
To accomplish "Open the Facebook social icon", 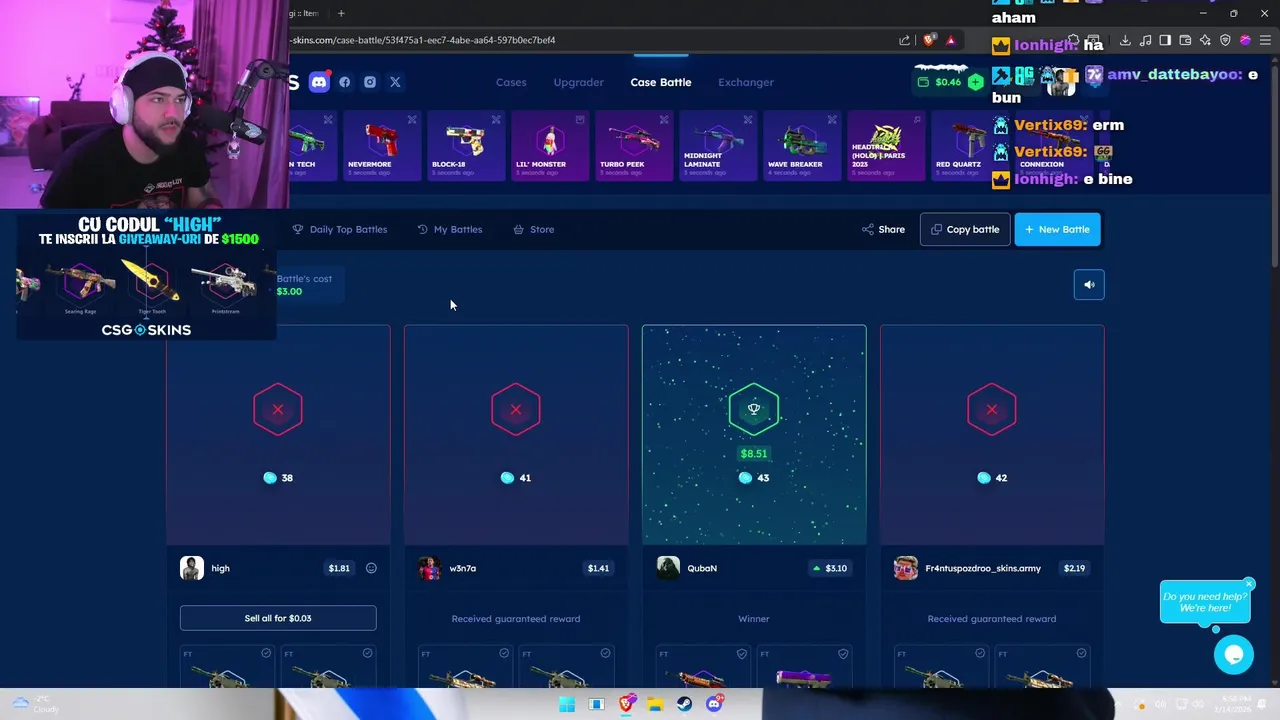I will coord(345,82).
